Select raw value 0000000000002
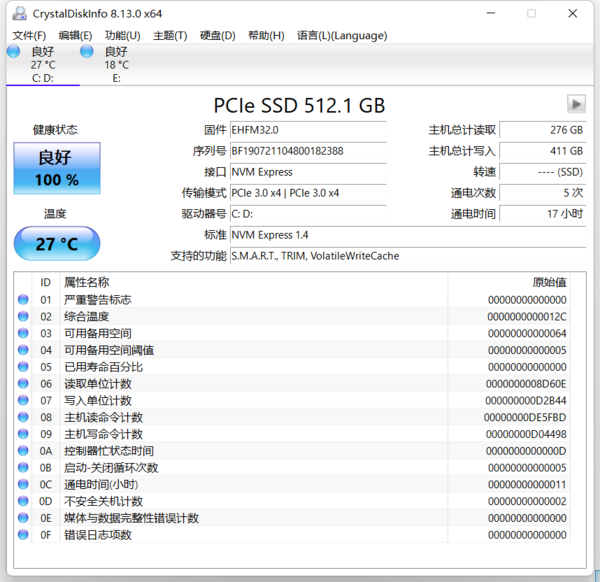Viewport: 600px width, 582px height. click(x=527, y=501)
